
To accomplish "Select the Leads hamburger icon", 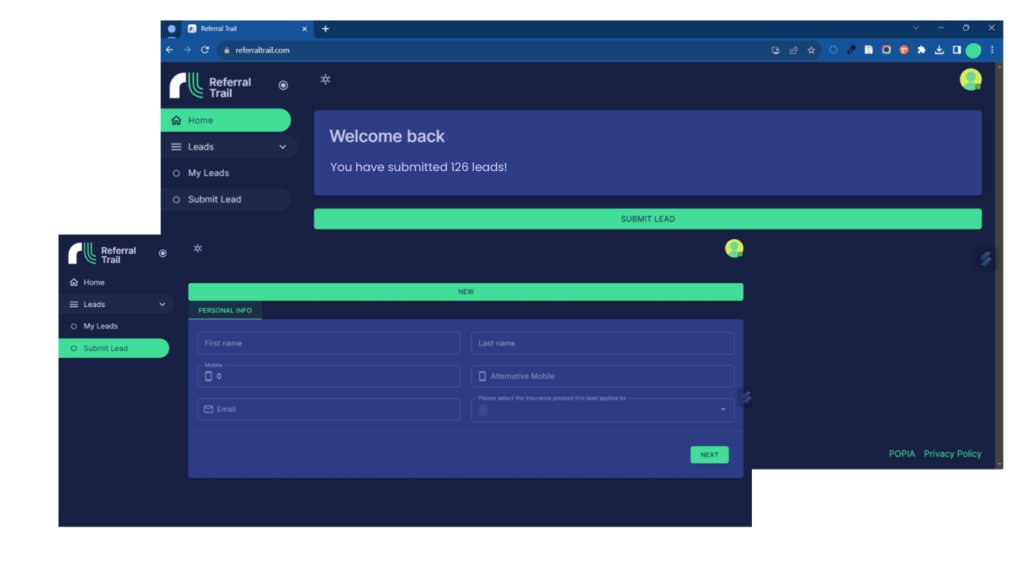I will pyautogui.click(x=72, y=304).
